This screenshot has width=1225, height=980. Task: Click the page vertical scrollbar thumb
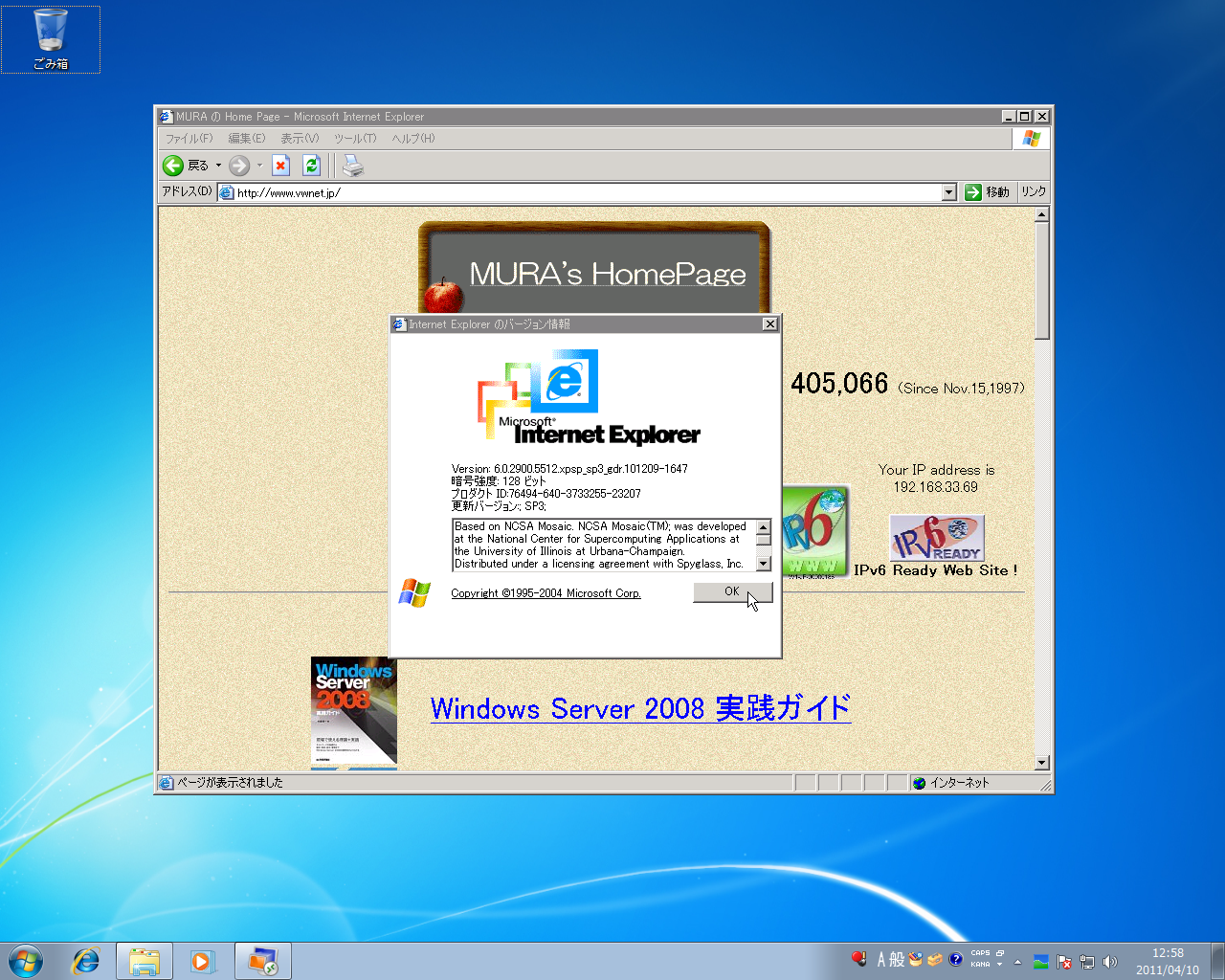1042,281
